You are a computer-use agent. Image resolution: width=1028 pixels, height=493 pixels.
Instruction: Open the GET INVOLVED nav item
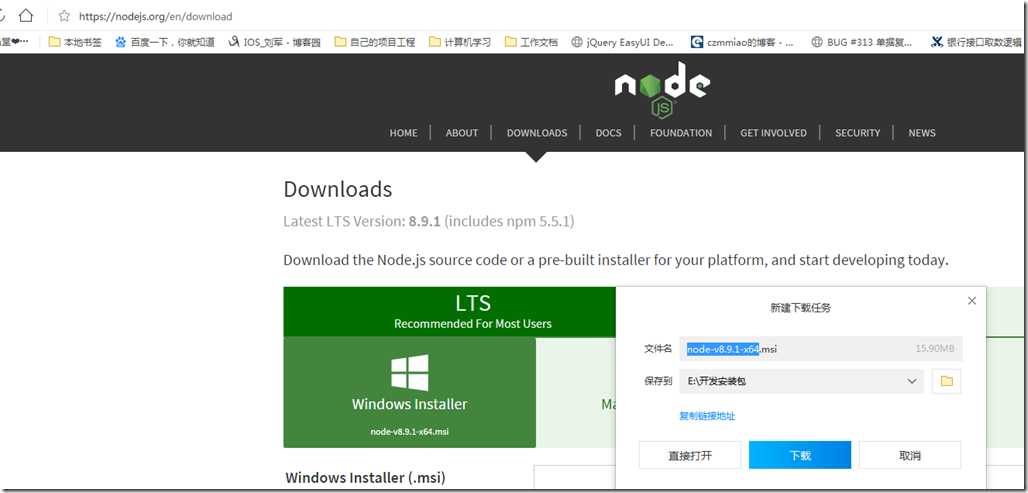point(773,132)
